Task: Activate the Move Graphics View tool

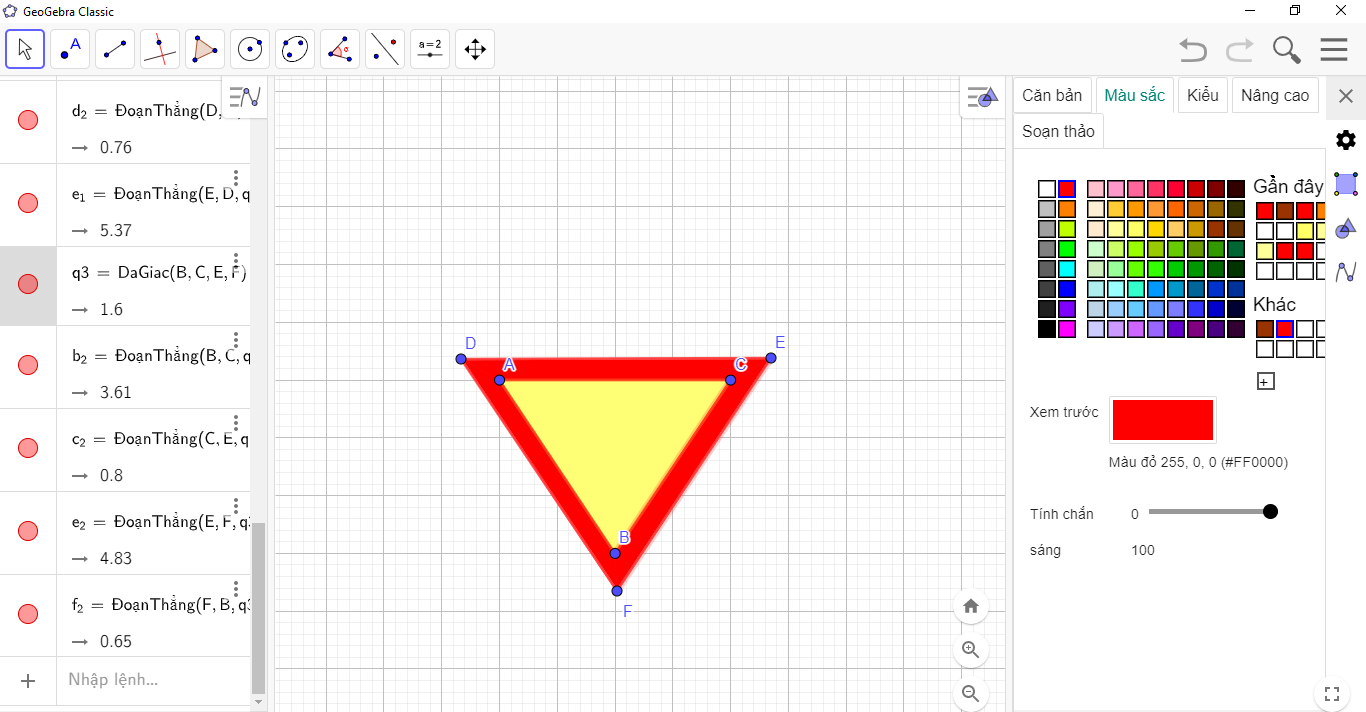Action: pos(475,49)
